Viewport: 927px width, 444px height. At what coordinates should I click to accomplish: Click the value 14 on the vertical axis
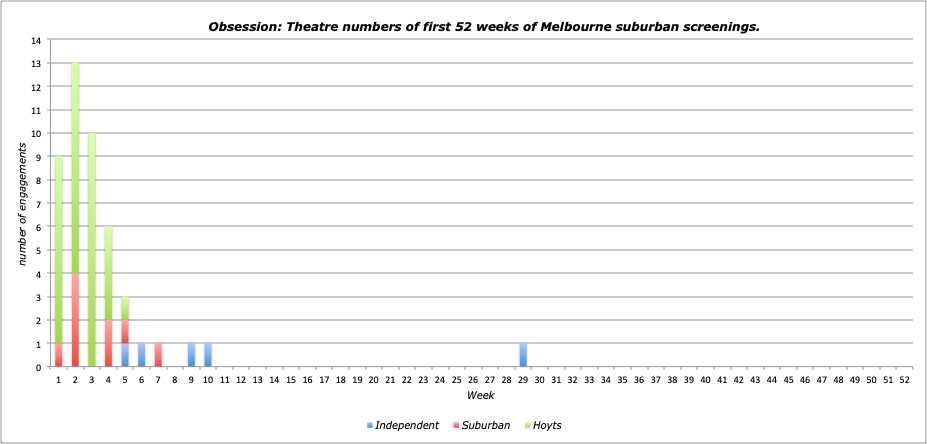pyautogui.click(x=36, y=41)
